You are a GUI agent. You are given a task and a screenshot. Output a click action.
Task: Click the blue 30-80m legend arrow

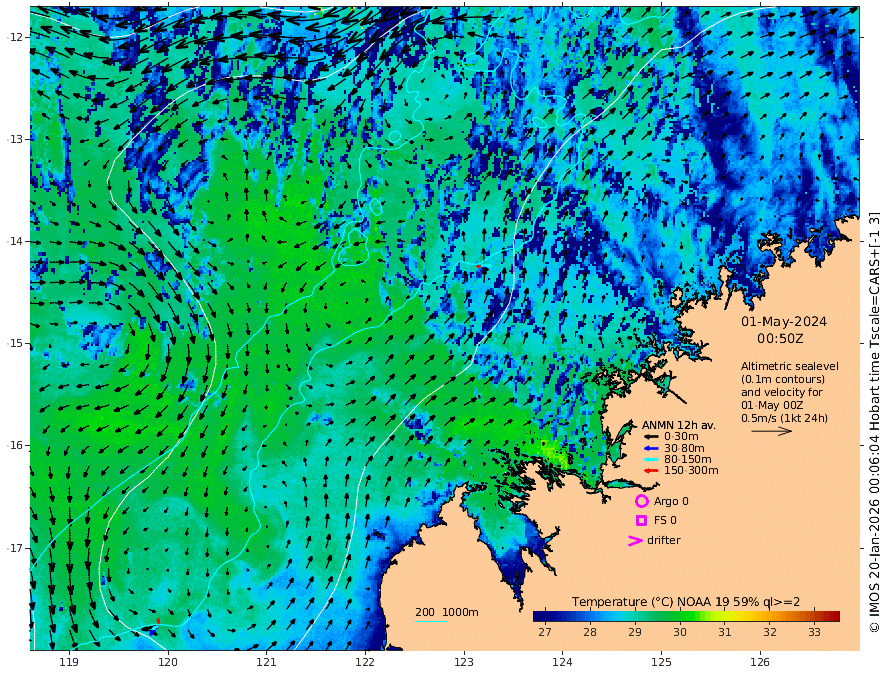coord(650,448)
